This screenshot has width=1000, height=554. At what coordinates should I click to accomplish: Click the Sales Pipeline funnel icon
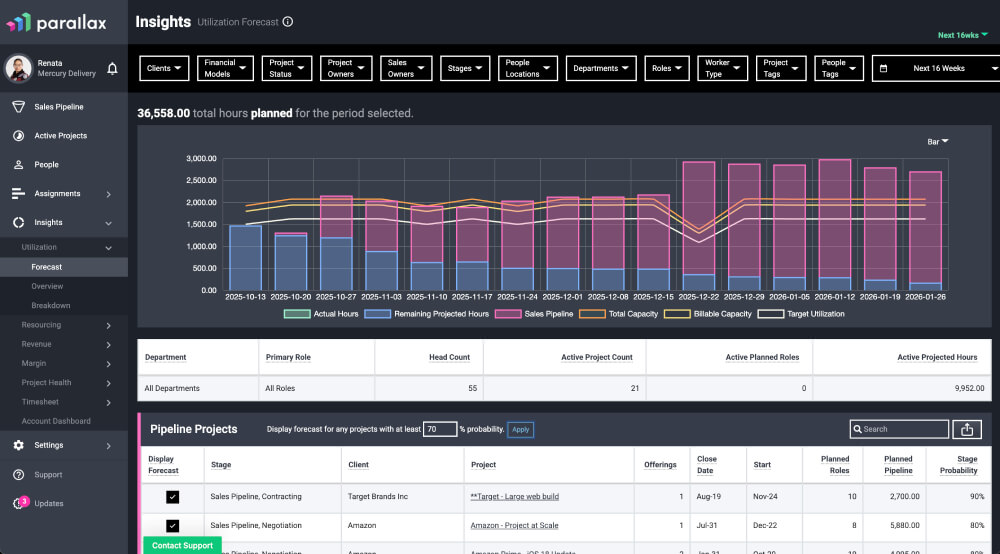18,107
